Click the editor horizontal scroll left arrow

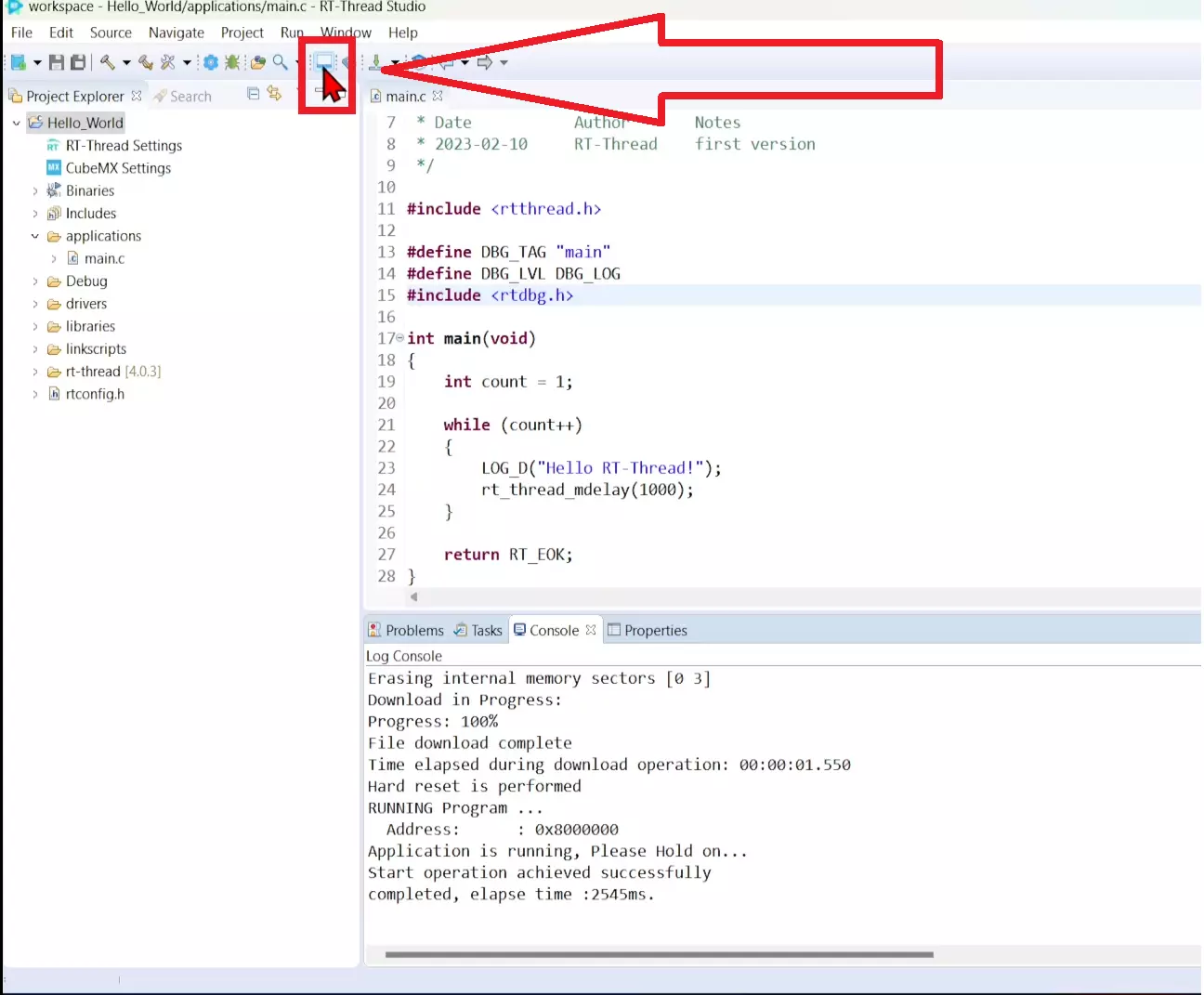point(414,597)
